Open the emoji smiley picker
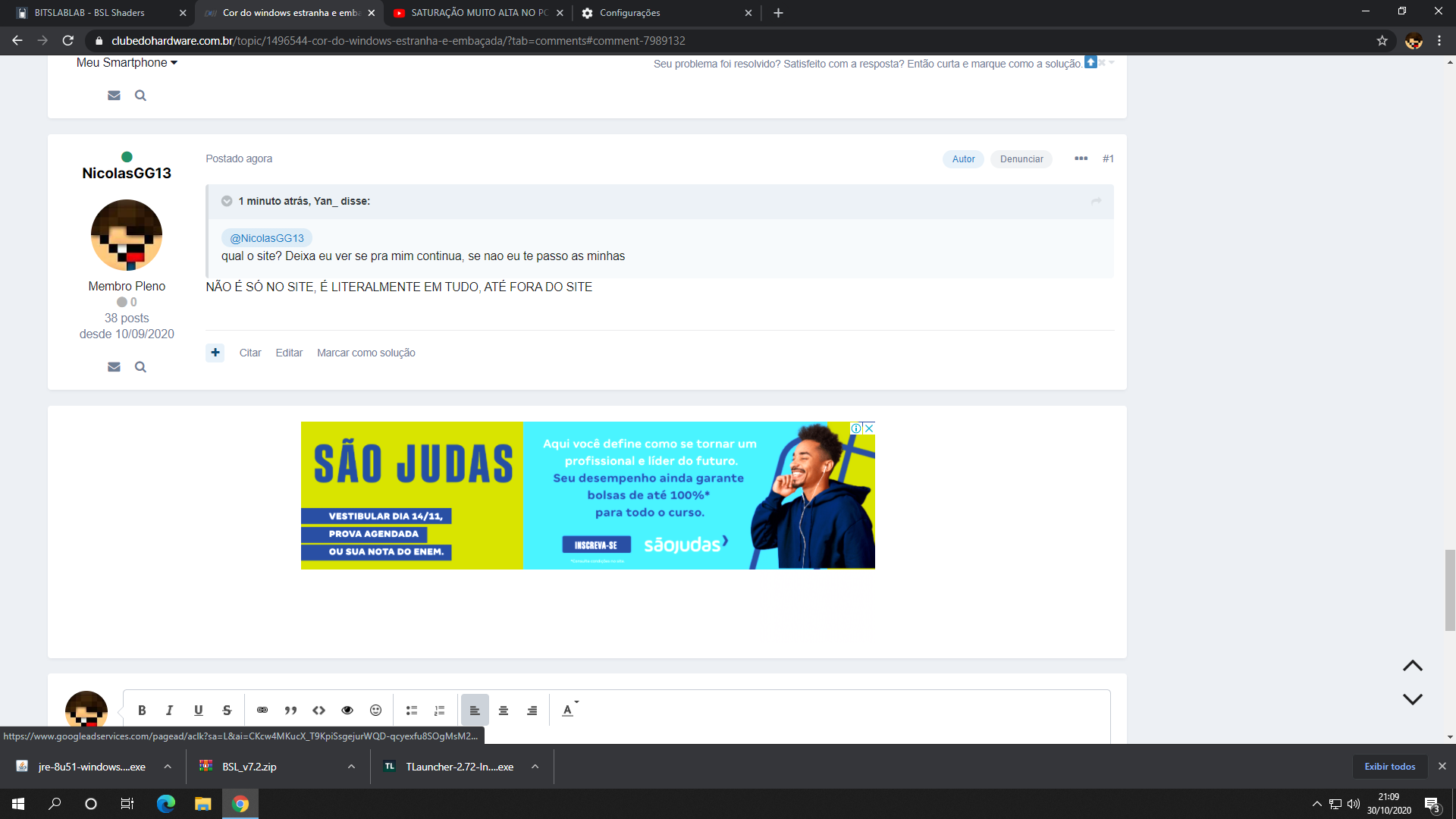This screenshot has height=819, width=1456. pyautogui.click(x=375, y=711)
